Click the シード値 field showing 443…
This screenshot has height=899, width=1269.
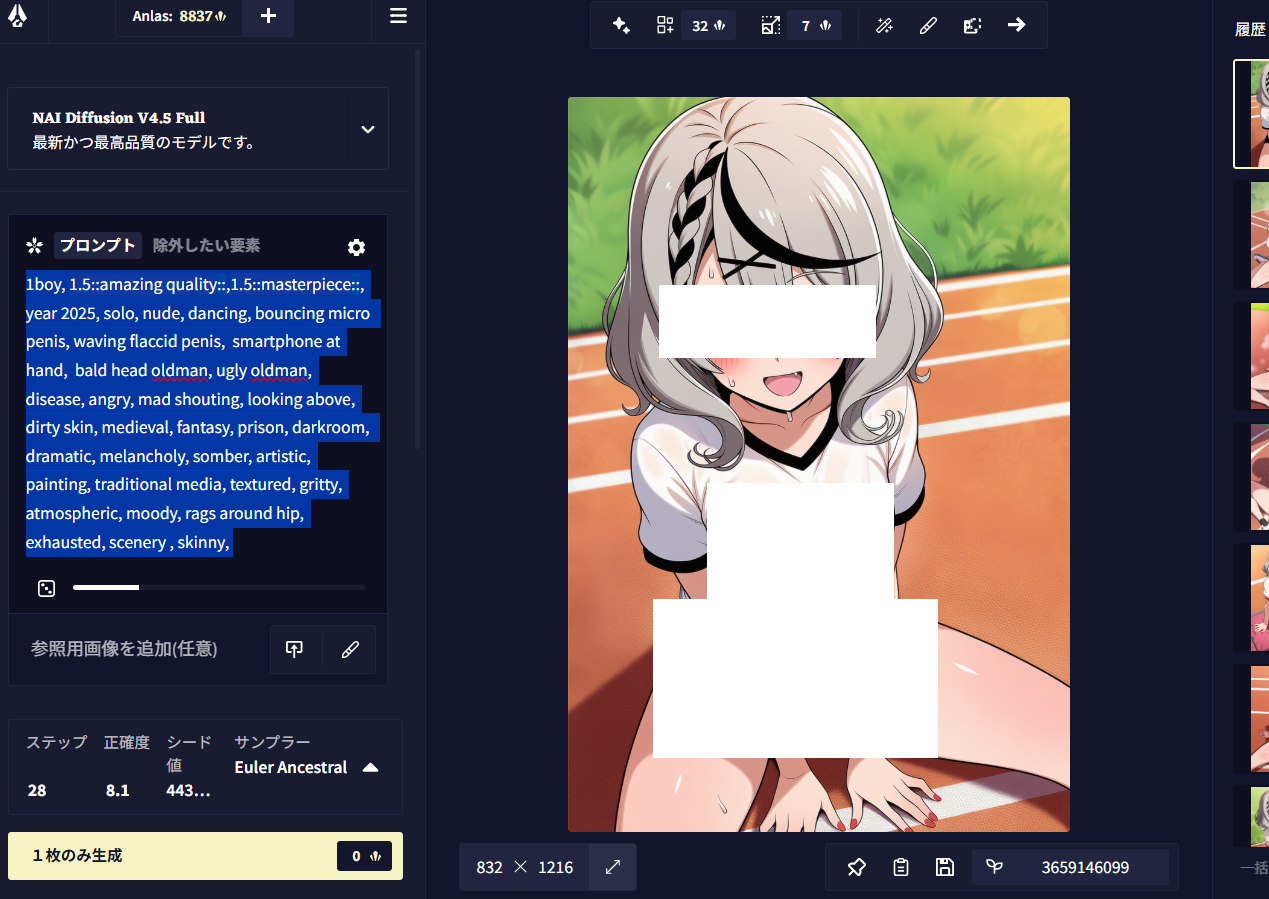coord(188,790)
